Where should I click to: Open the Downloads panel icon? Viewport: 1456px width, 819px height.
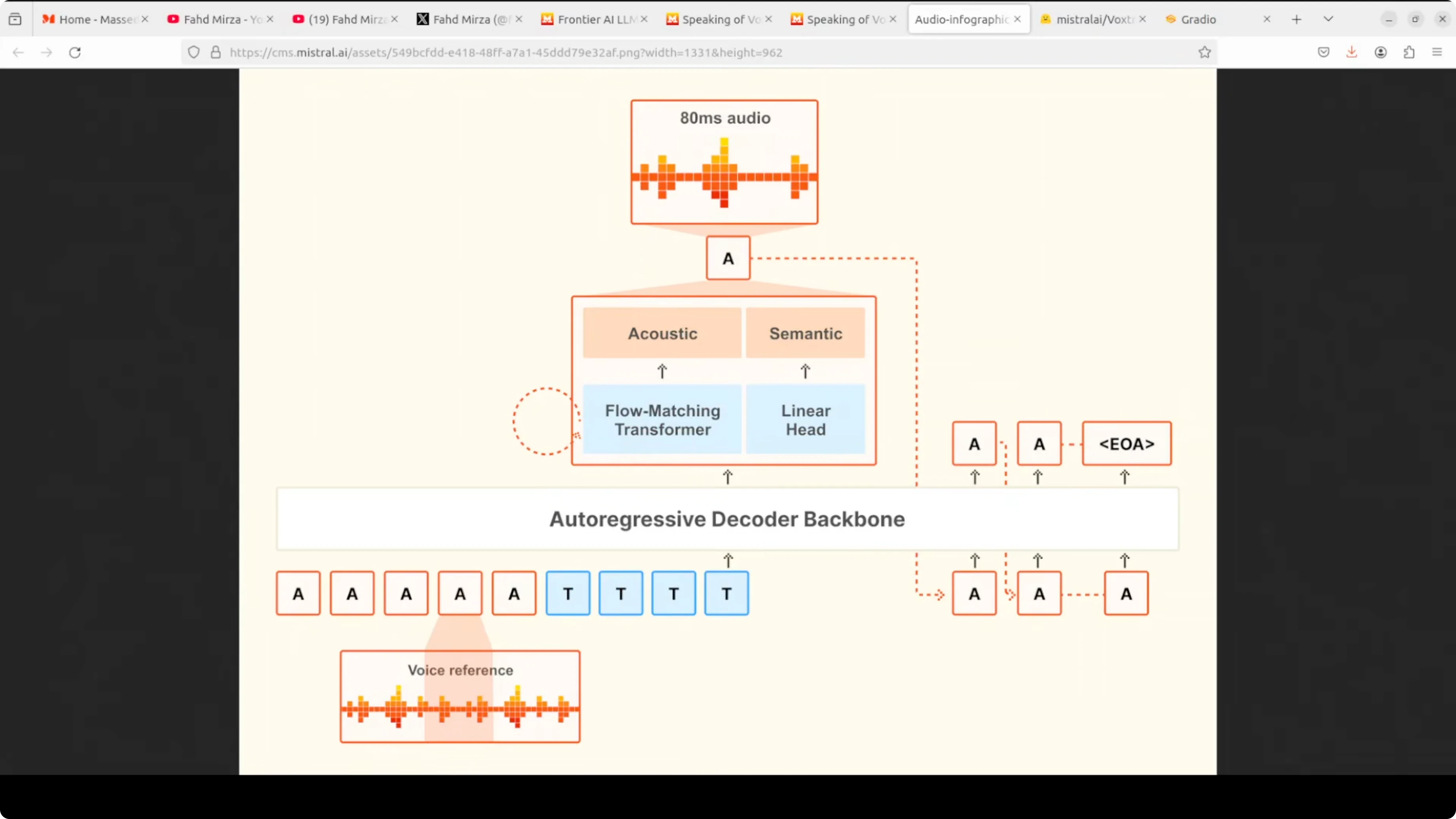pos(1352,53)
